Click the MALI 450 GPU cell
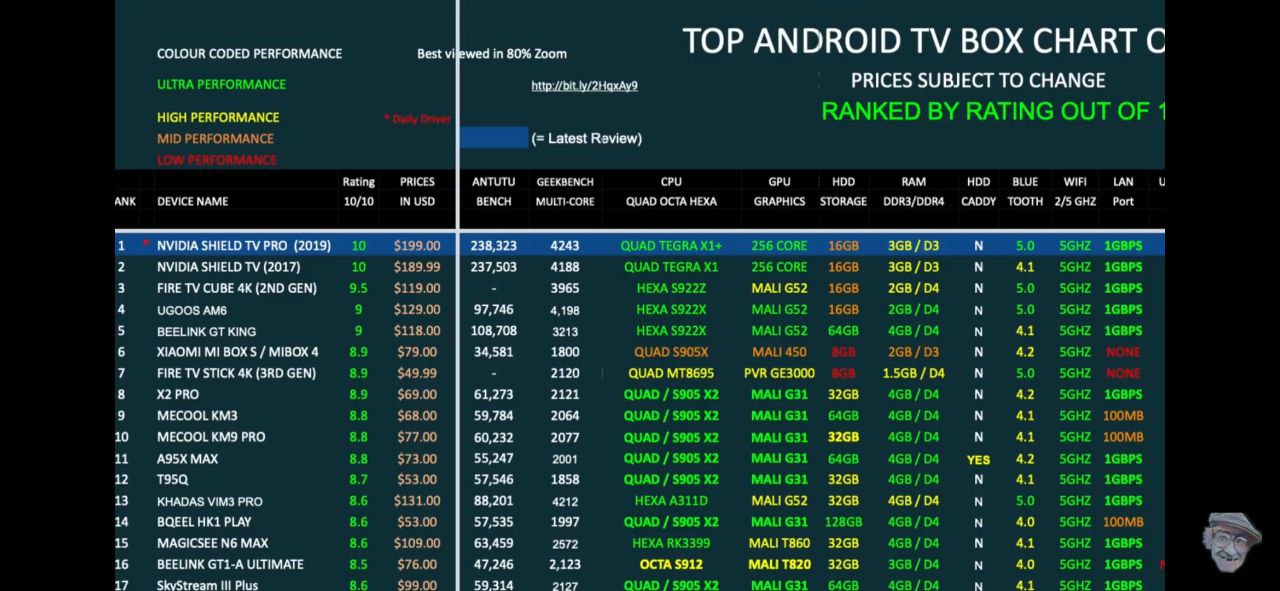Image resolution: width=1280 pixels, height=591 pixels. pyautogui.click(x=779, y=352)
